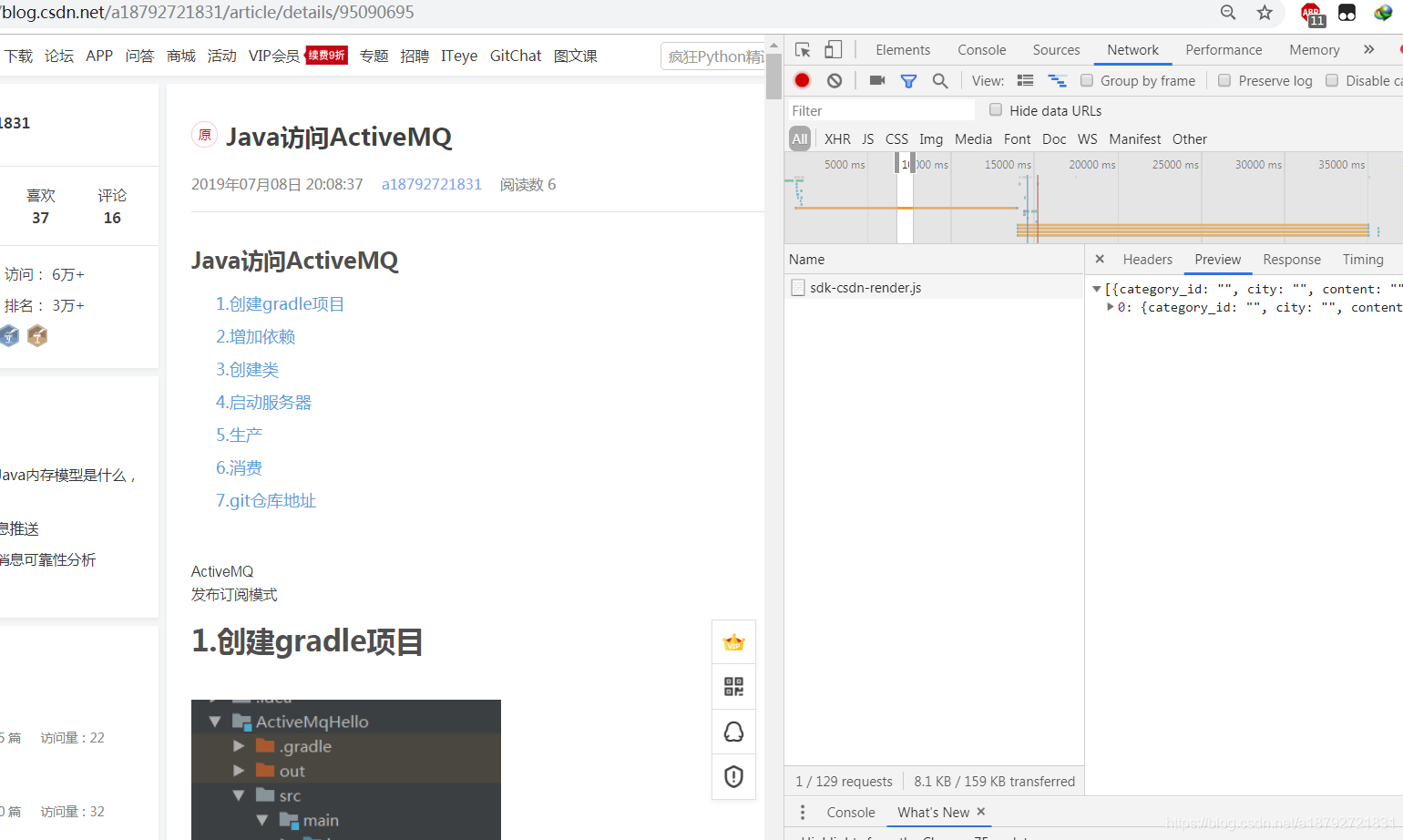Toggle the network filter funnel icon
This screenshot has height=840, width=1403.
click(x=908, y=80)
